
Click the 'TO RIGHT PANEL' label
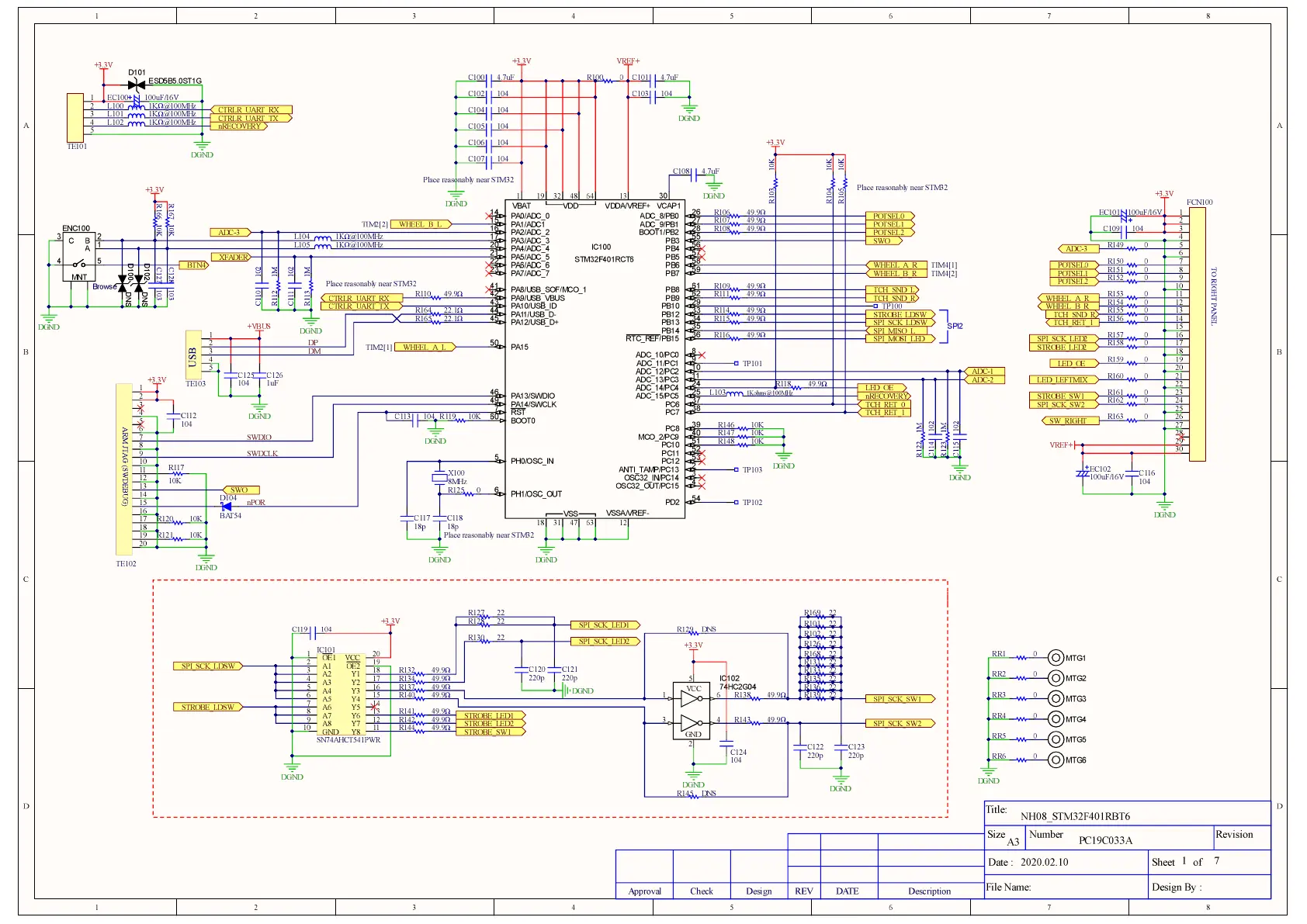click(x=1214, y=296)
